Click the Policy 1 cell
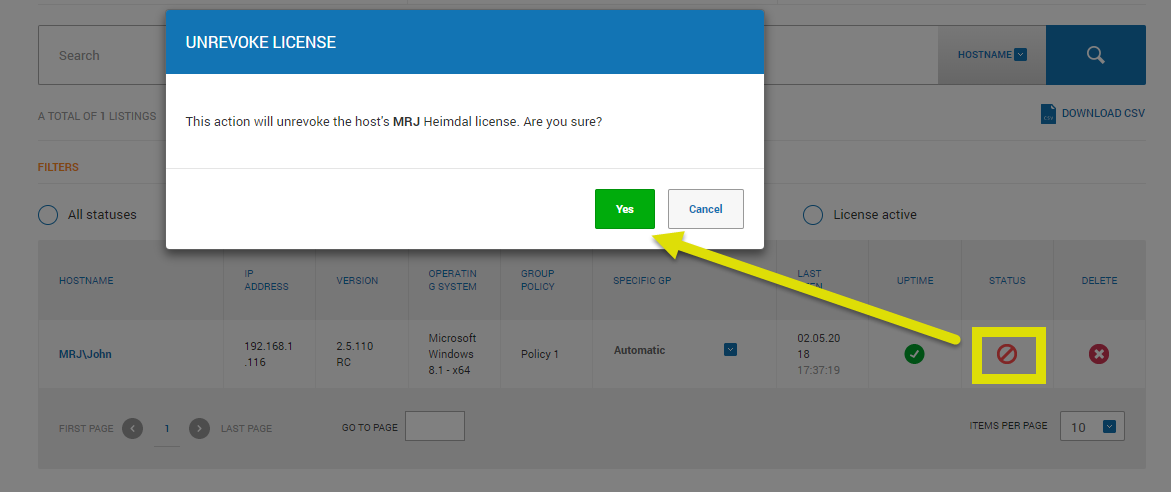 coord(540,354)
